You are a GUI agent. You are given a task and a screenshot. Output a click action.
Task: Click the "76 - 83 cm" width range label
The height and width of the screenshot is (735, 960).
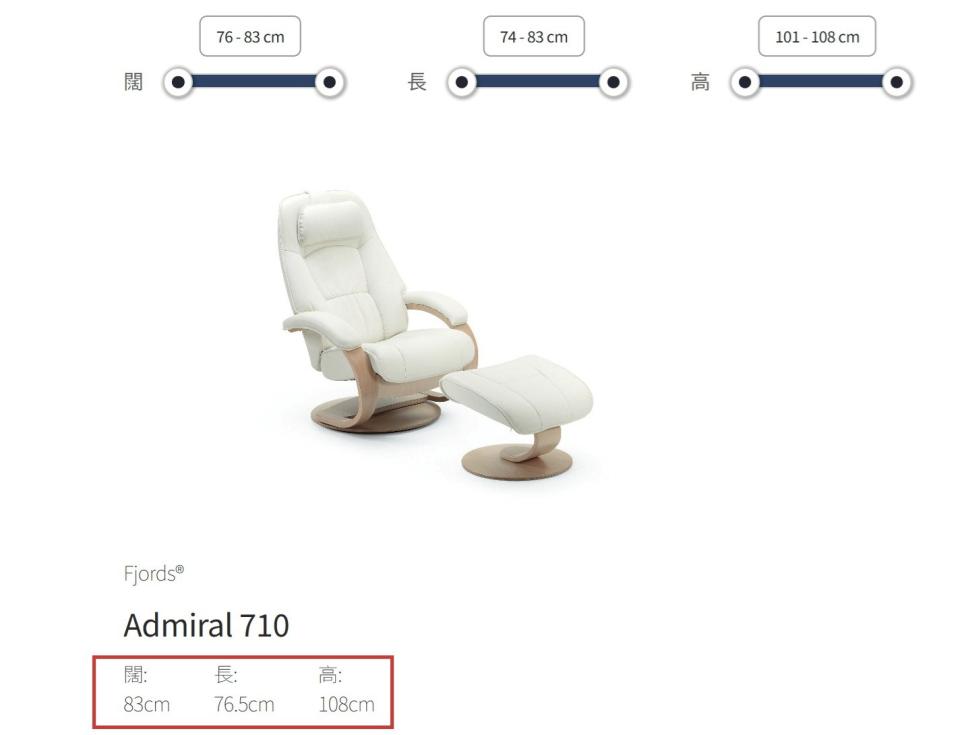pyautogui.click(x=251, y=37)
